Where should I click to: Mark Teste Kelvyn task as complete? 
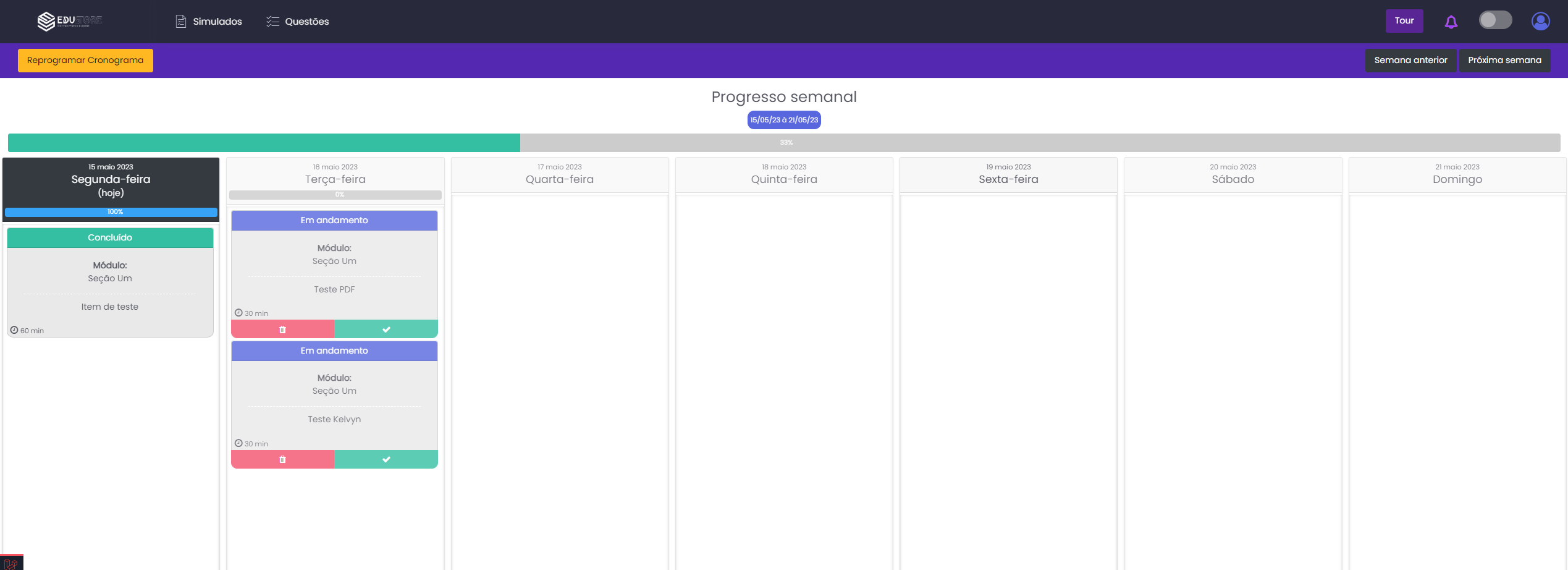386,459
